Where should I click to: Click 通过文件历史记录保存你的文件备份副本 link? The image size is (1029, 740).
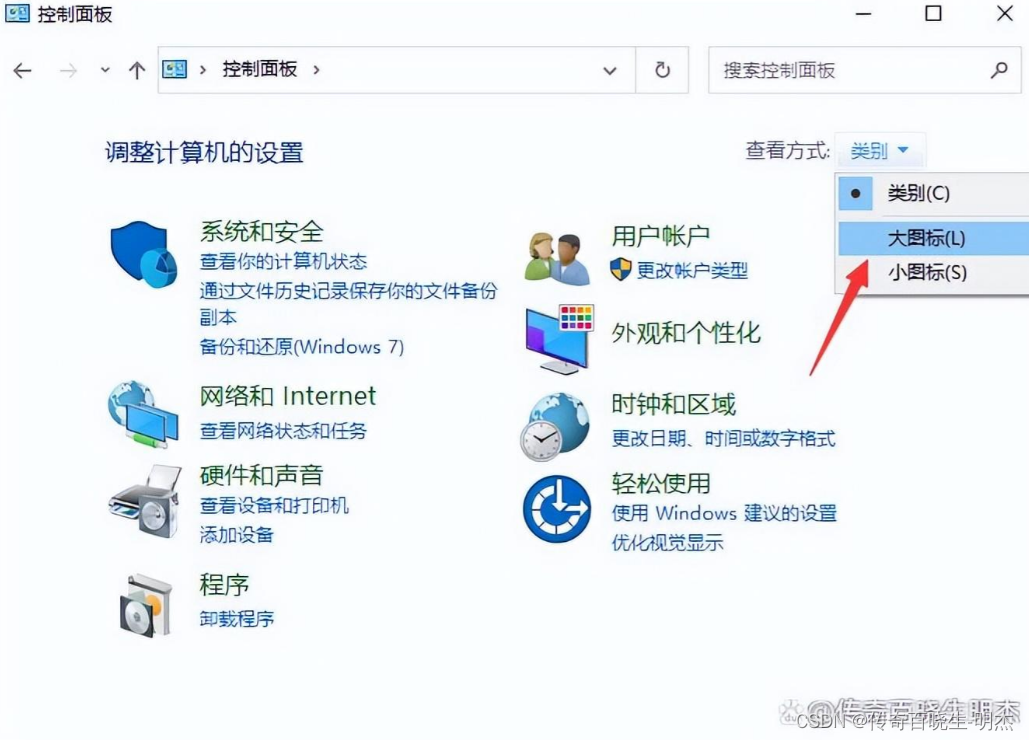click(x=348, y=304)
